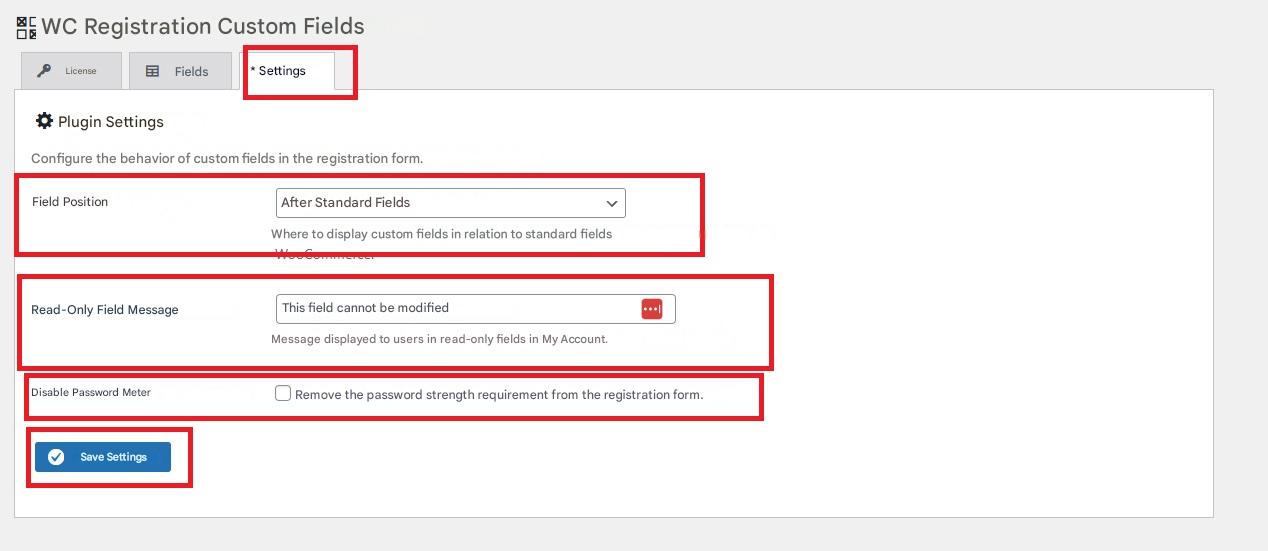Enable the Disable Password Meter checkbox
Screen dimensions: 1268x551
coord(283,394)
